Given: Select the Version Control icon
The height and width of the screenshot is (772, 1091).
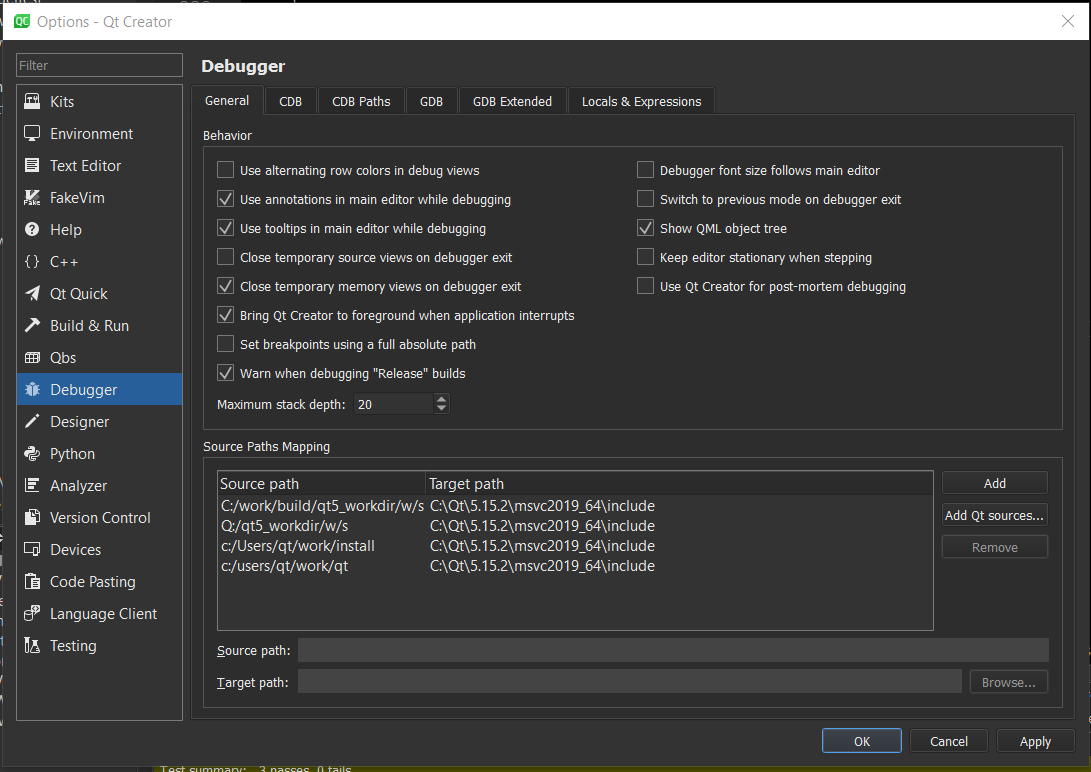Looking at the screenshot, I should (32, 517).
